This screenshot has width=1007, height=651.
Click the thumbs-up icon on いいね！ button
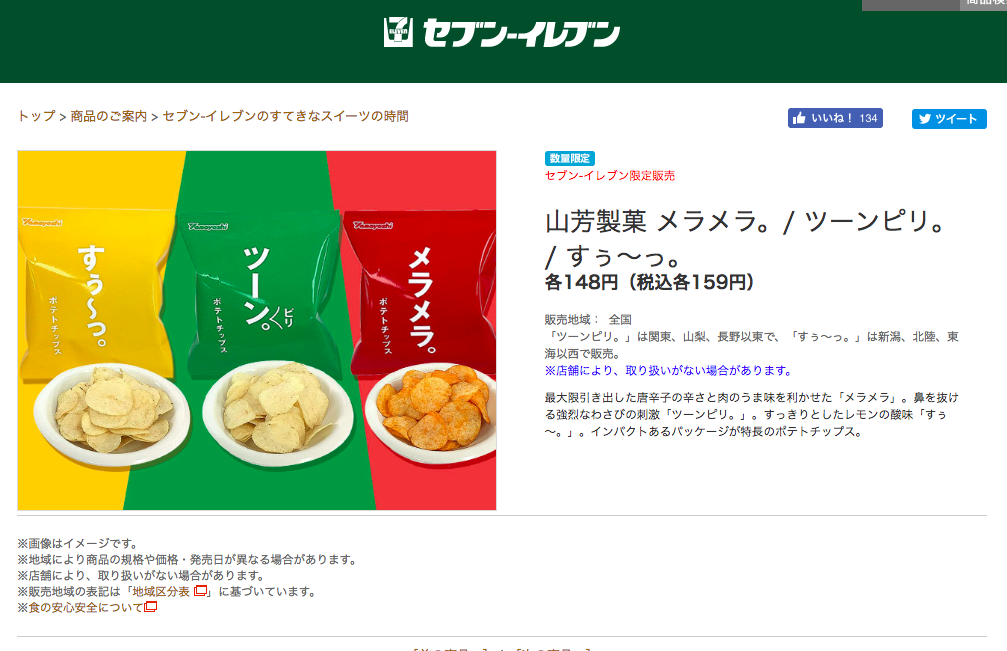point(799,118)
